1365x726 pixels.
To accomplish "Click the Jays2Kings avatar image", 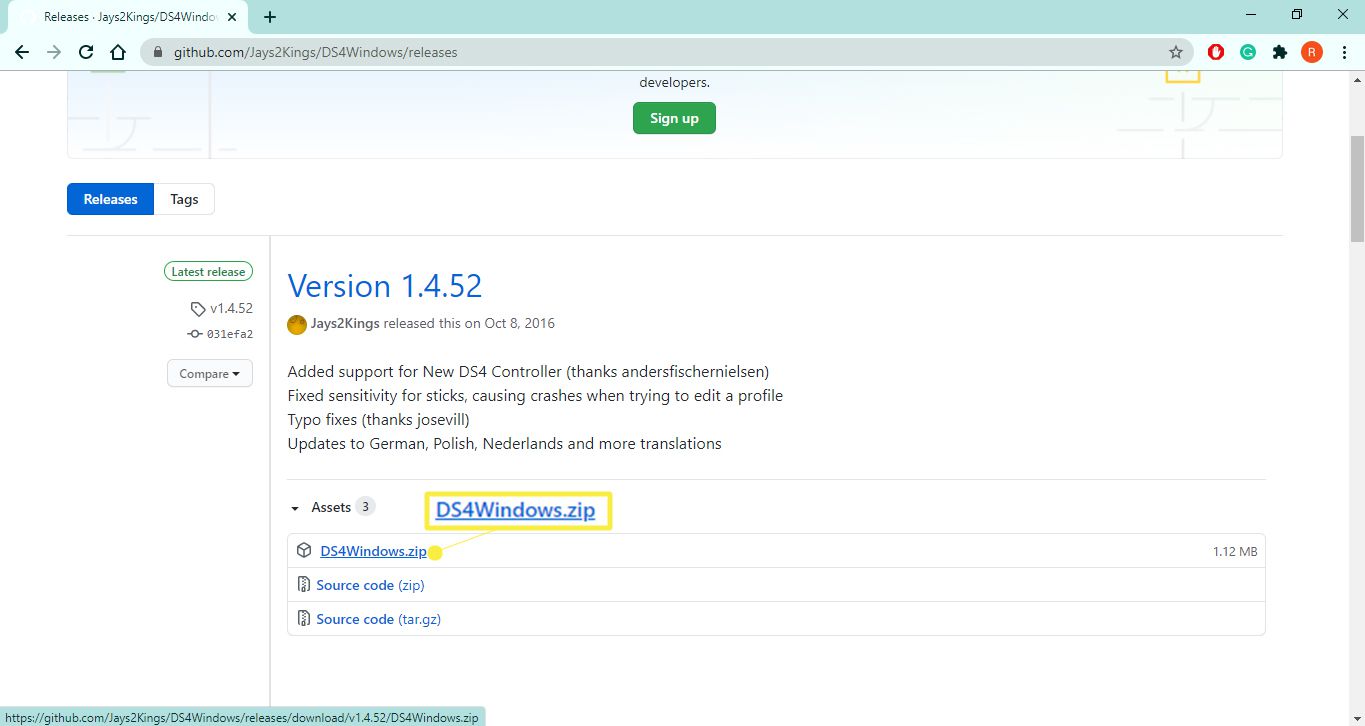I will 297,324.
